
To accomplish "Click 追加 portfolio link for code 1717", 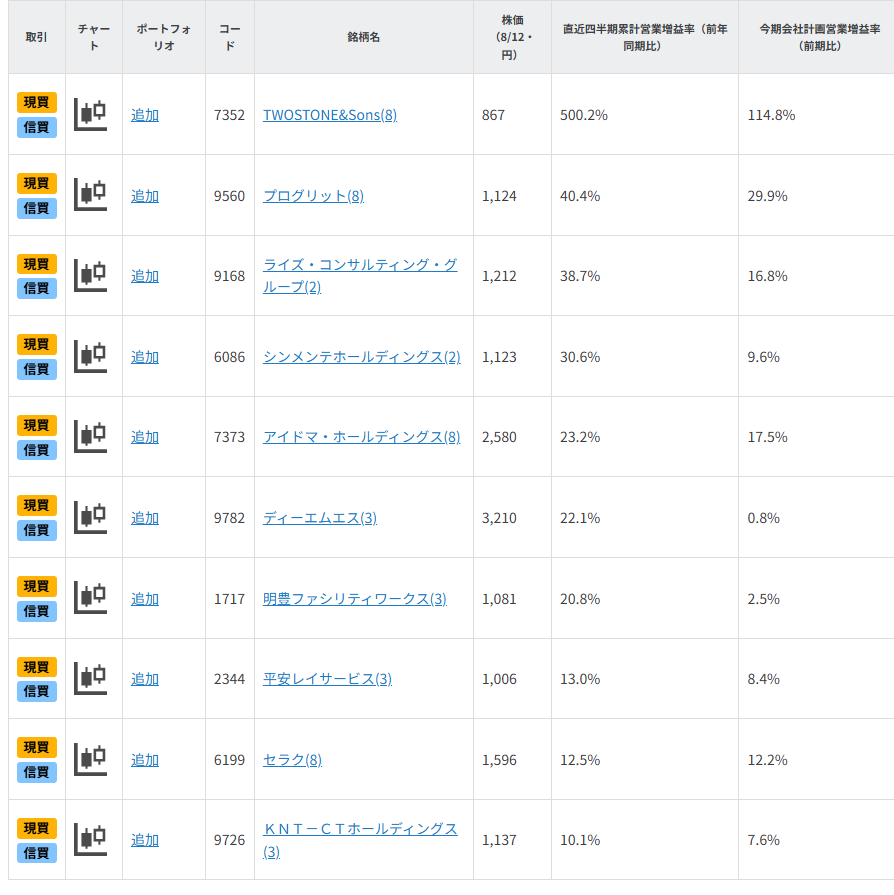I will pos(145,599).
